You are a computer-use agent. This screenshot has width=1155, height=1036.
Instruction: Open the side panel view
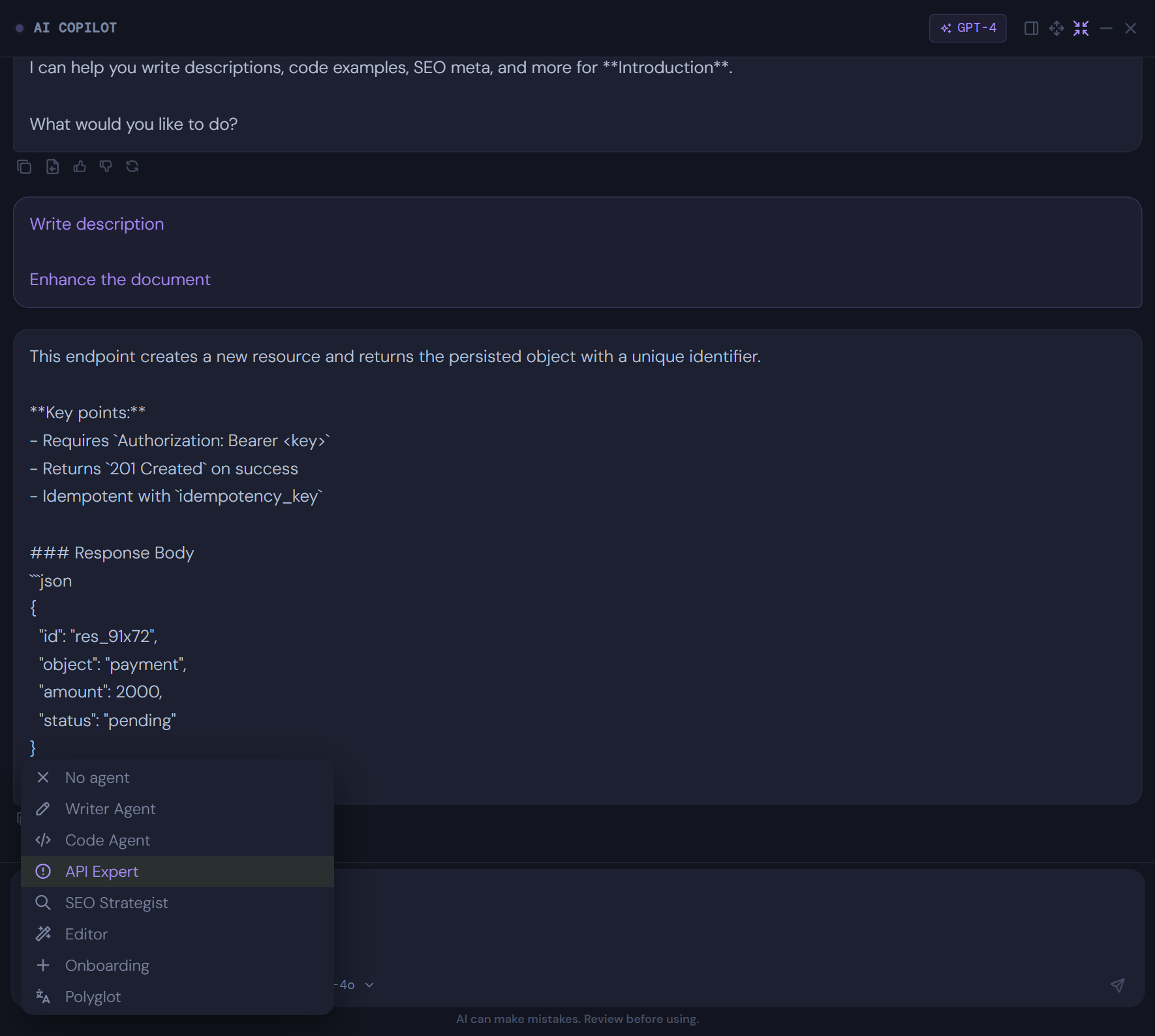1032,28
